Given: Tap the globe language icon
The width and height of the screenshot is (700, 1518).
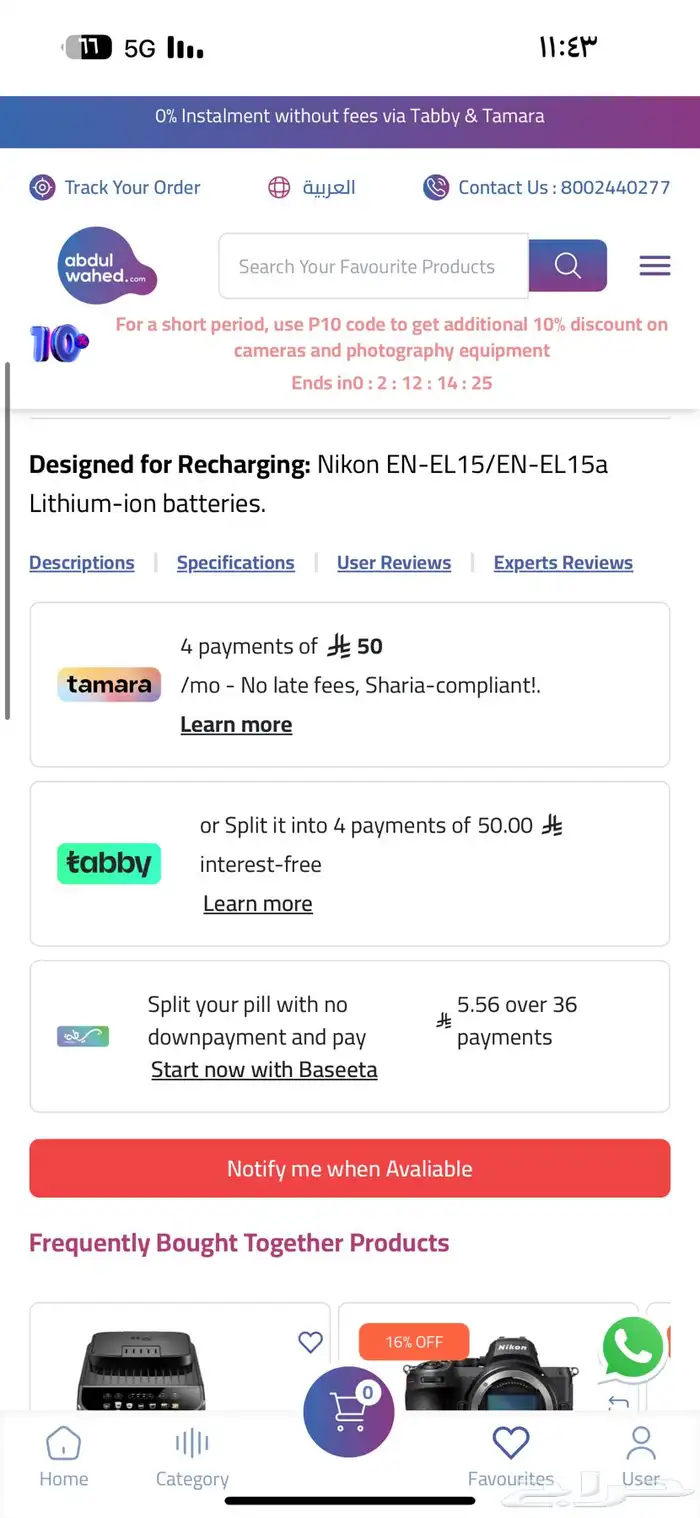Looking at the screenshot, I should pyautogui.click(x=279, y=188).
